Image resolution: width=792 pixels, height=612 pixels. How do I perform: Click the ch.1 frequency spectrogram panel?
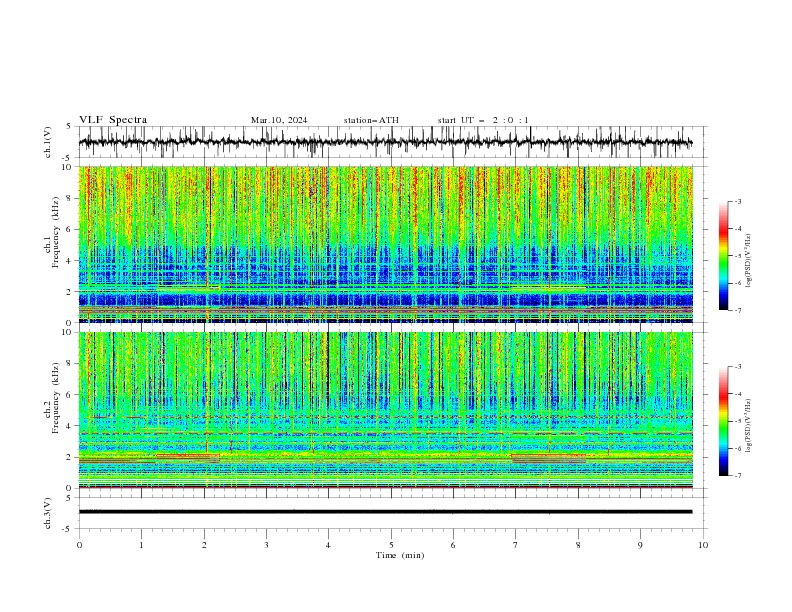click(x=386, y=244)
